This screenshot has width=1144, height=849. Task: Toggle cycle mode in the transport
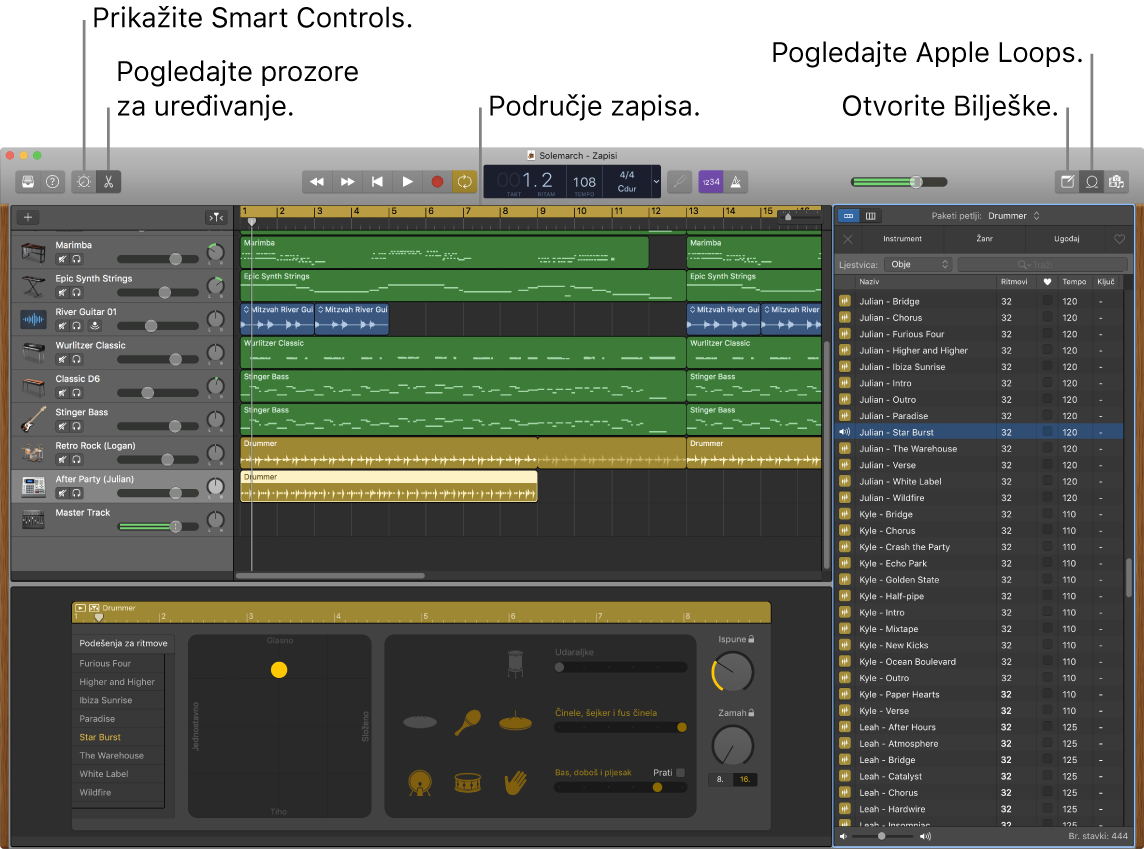coord(463,181)
